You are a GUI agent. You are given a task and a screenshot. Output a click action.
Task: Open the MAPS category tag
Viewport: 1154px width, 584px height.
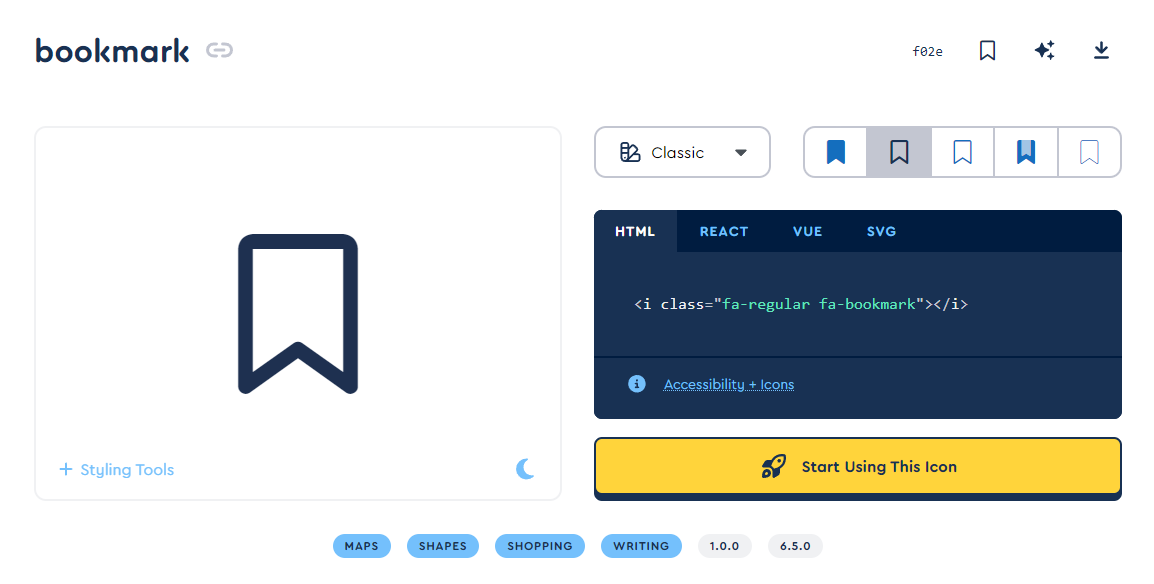point(361,546)
